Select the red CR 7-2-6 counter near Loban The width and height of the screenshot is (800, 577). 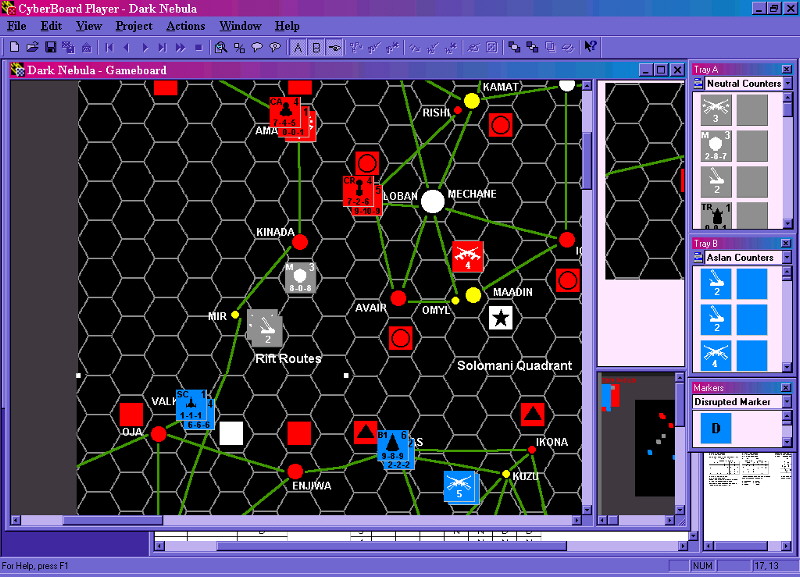click(x=358, y=191)
